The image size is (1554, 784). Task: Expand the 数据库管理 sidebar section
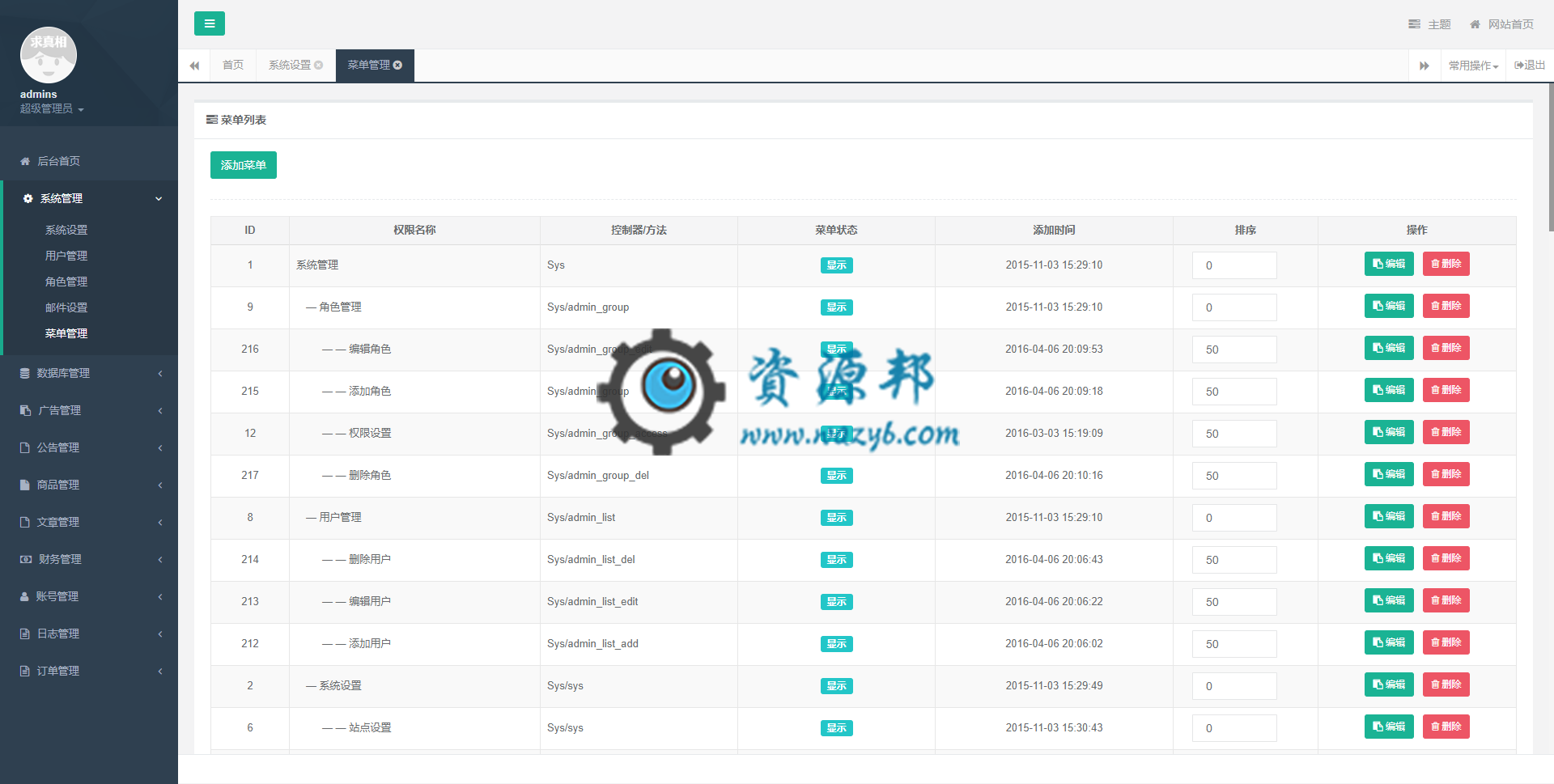point(89,373)
